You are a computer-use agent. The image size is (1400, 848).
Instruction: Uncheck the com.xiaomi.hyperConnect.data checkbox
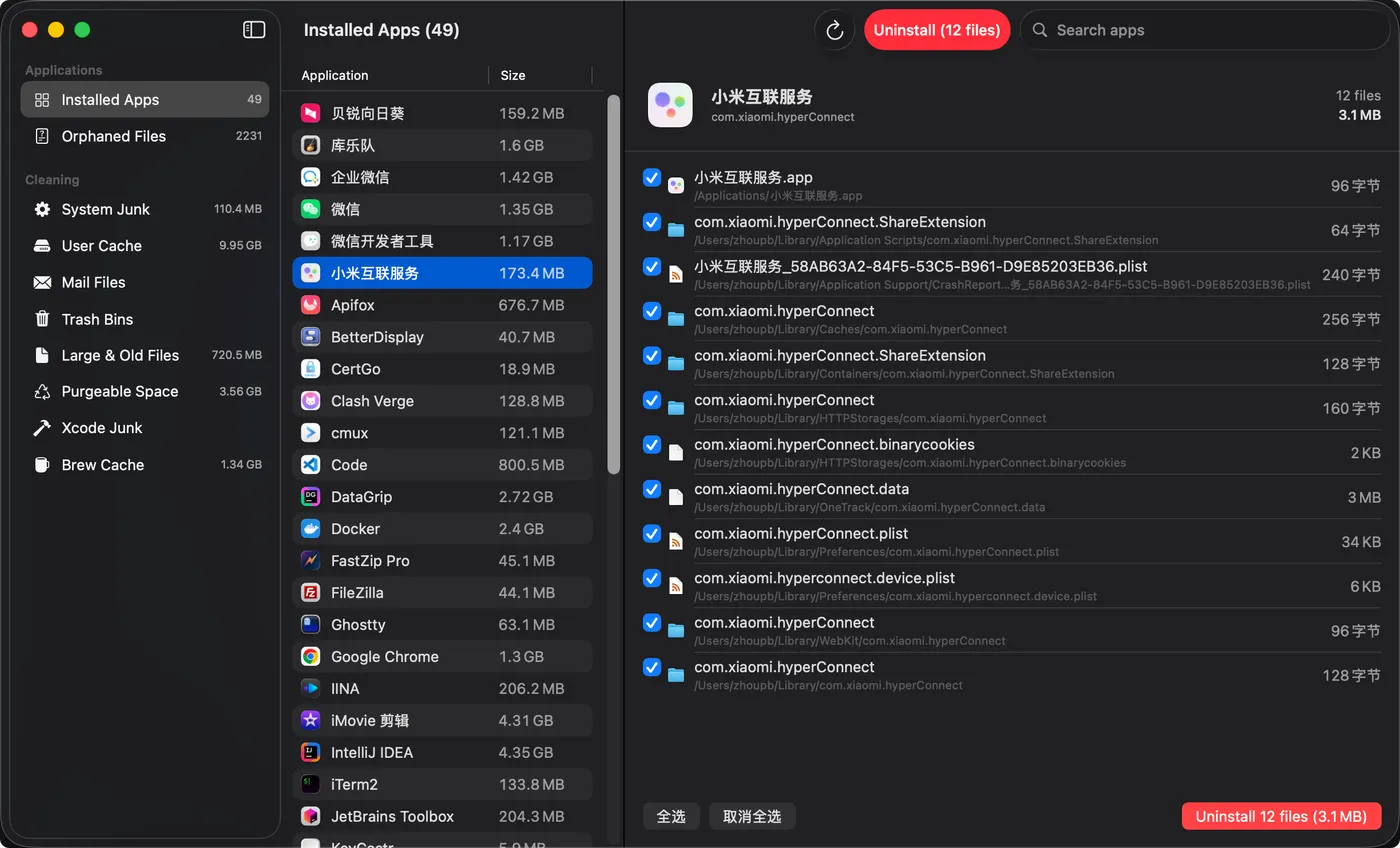point(652,489)
